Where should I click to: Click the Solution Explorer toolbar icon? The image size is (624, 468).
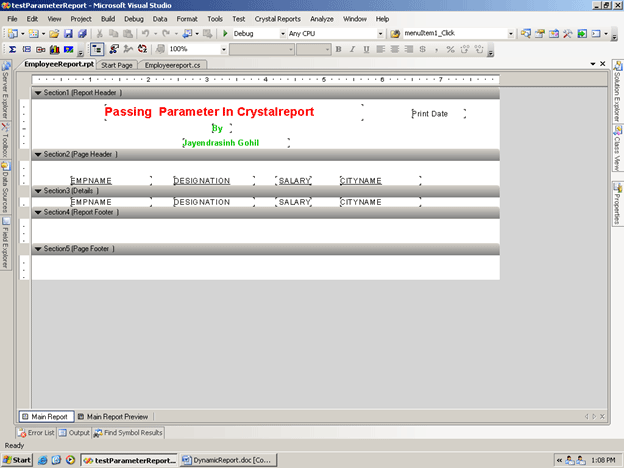pyautogui.click(x=526, y=34)
